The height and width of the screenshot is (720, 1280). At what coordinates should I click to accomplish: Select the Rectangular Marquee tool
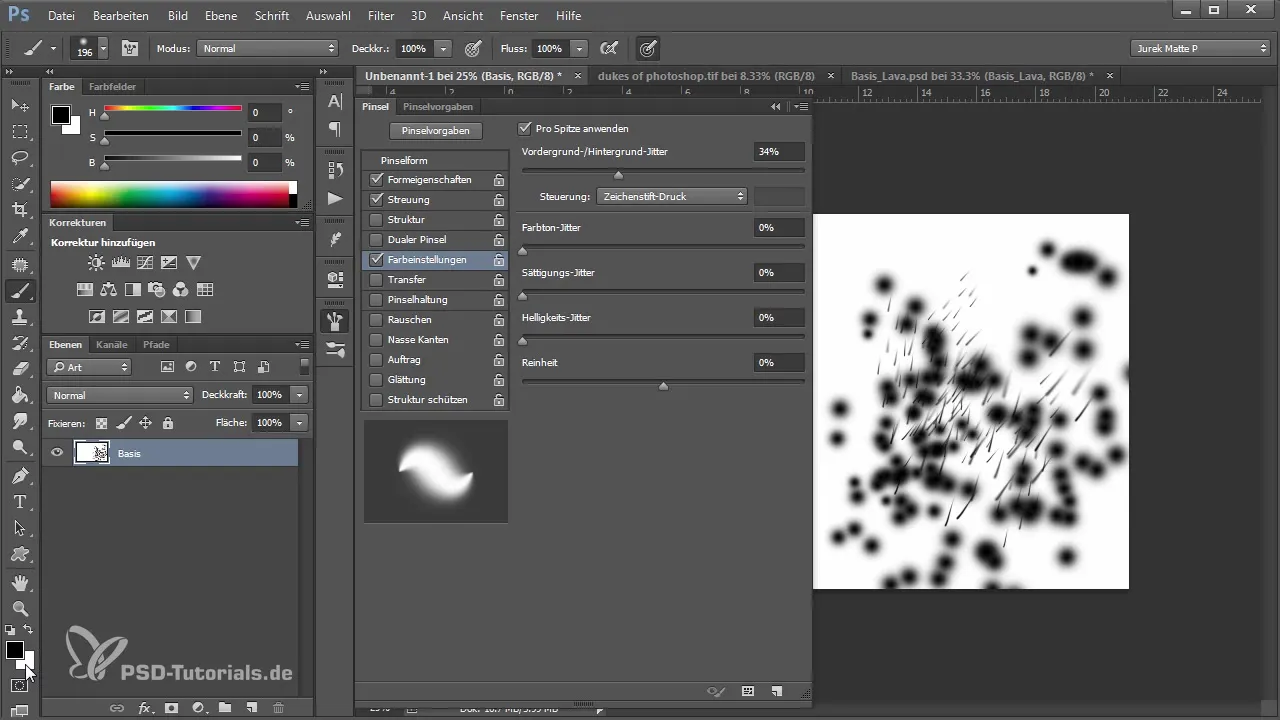19,131
